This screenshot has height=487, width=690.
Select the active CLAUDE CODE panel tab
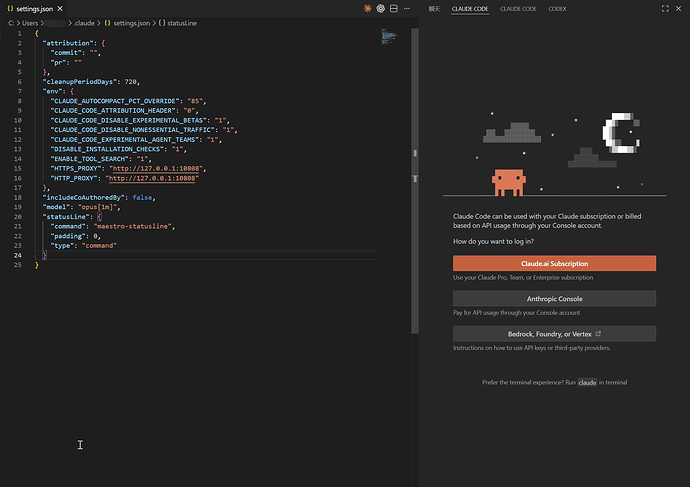[x=470, y=9]
